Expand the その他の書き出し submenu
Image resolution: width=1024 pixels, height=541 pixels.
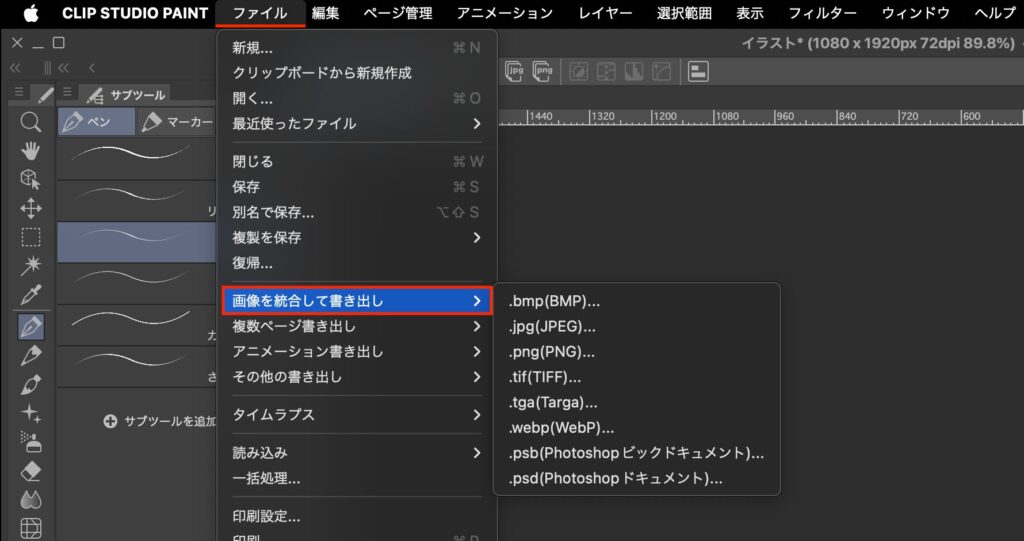point(357,377)
